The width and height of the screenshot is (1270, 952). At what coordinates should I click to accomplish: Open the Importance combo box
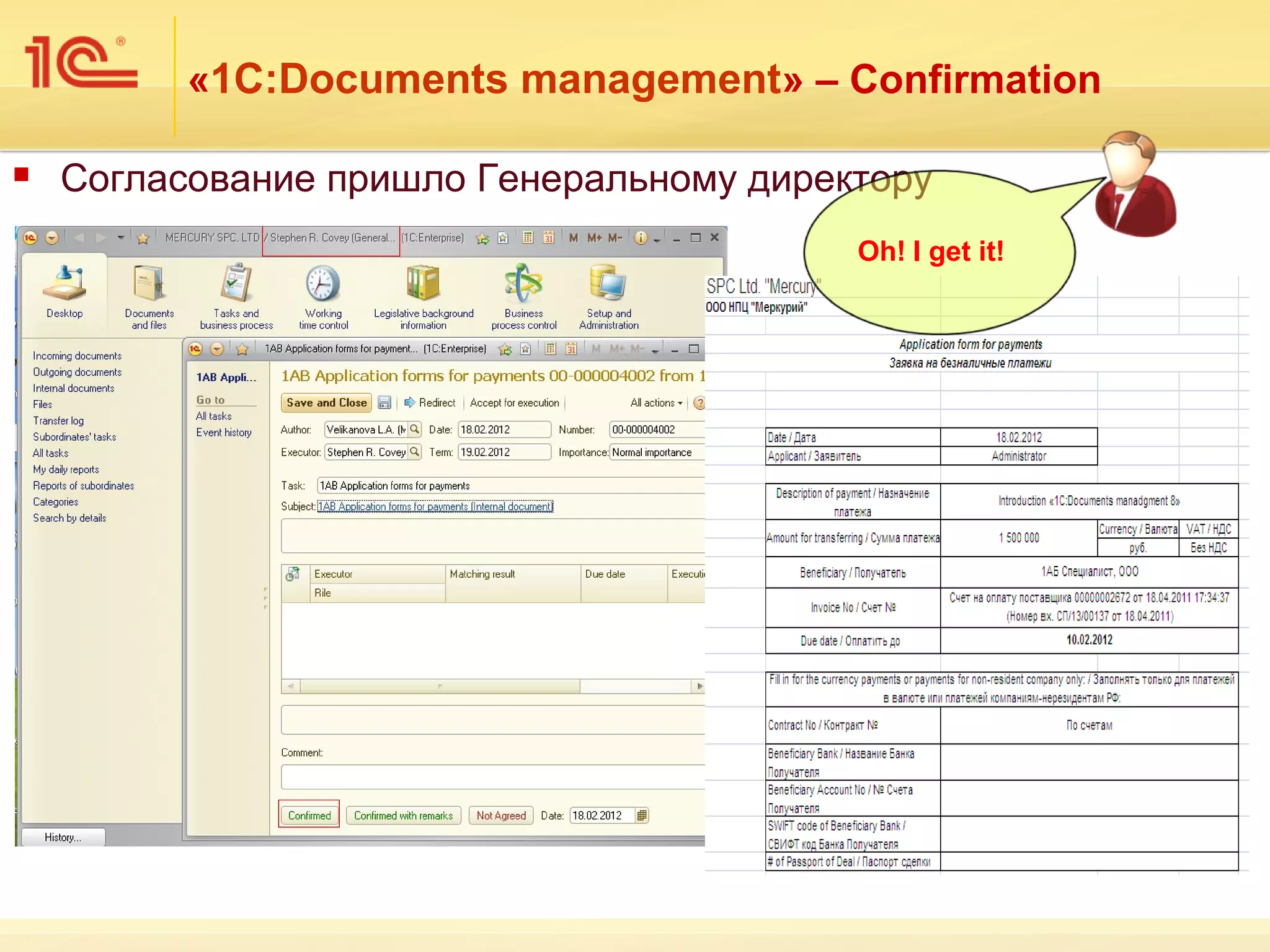[657, 452]
